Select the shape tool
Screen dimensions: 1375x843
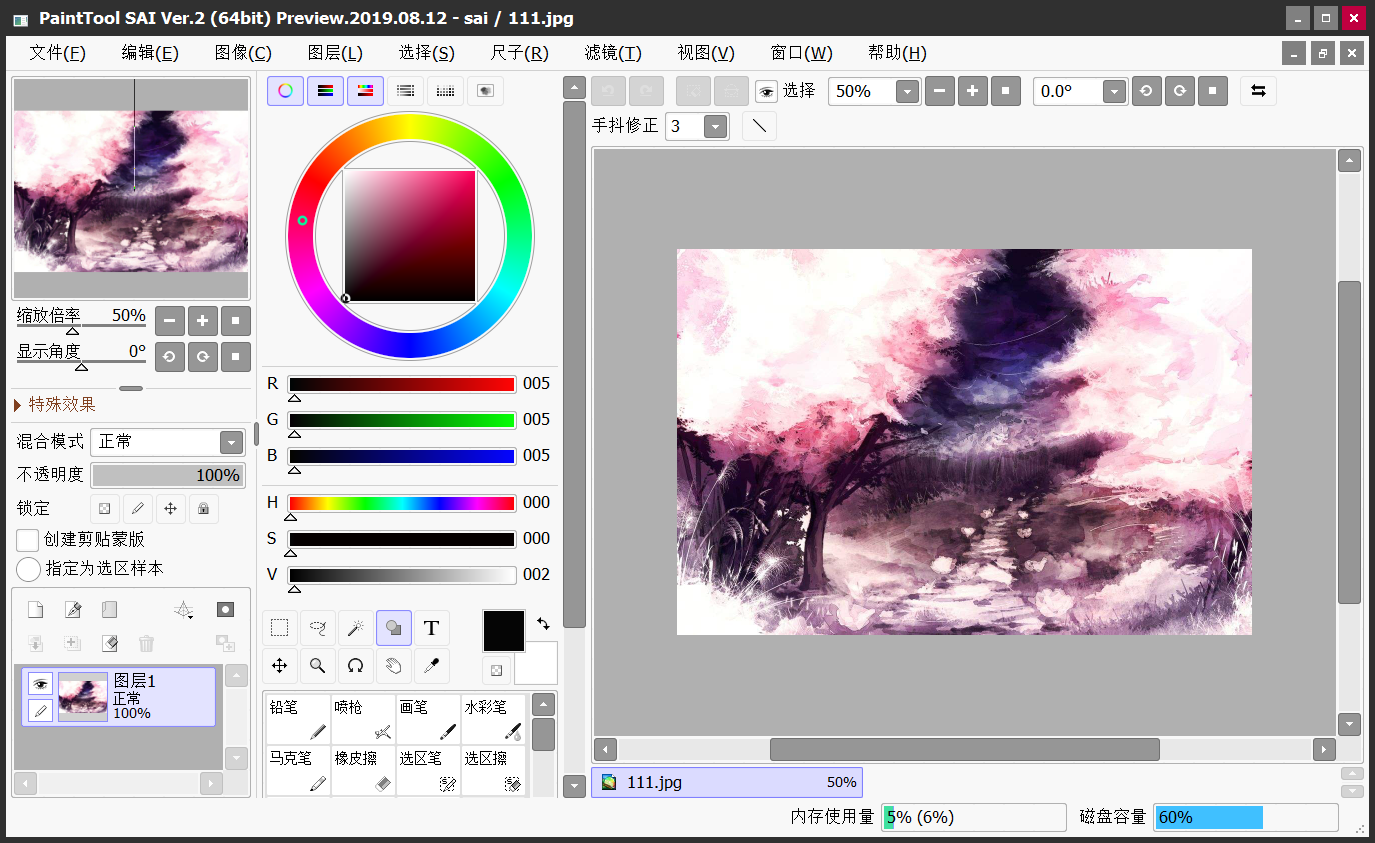pos(394,628)
